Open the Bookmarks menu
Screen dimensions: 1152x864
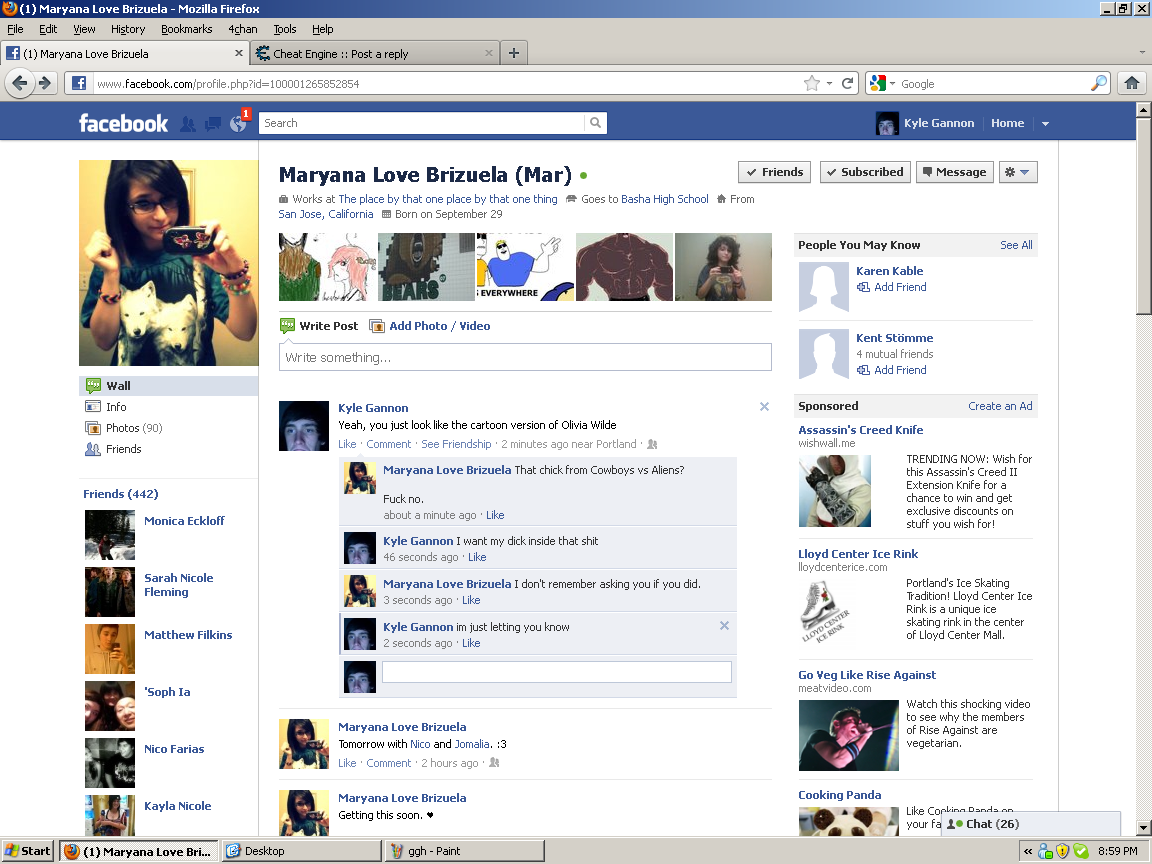[186, 29]
